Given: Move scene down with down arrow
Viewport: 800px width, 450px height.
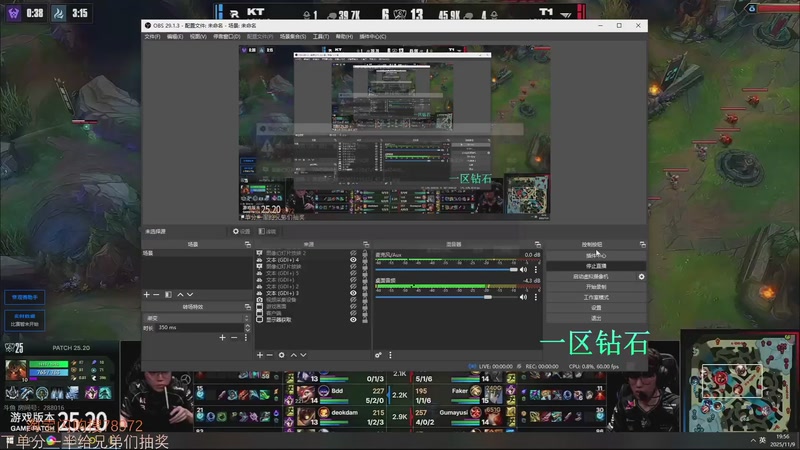Looking at the screenshot, I should tap(190, 294).
